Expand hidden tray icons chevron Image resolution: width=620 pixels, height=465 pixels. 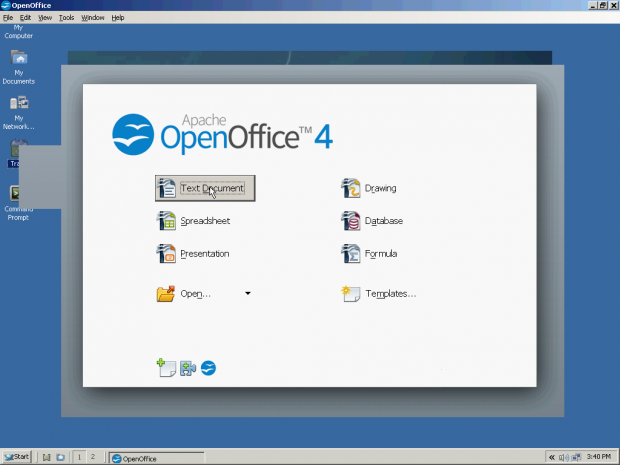pyautogui.click(x=552, y=457)
